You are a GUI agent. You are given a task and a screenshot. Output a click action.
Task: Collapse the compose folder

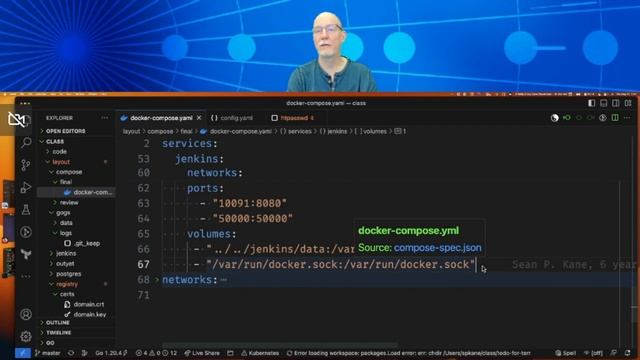point(69,172)
